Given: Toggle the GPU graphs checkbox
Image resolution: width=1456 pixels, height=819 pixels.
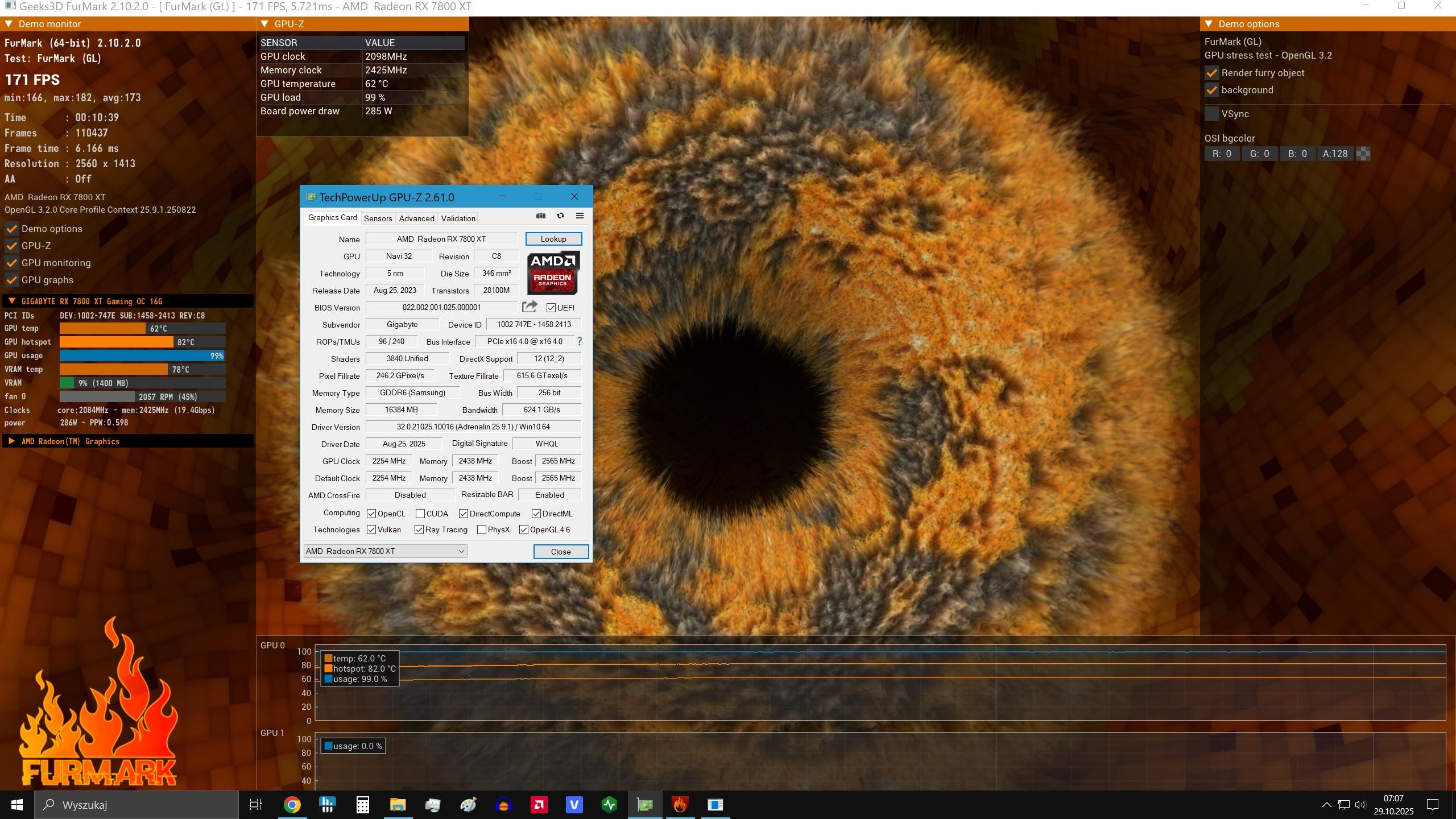Looking at the screenshot, I should pyautogui.click(x=11, y=280).
